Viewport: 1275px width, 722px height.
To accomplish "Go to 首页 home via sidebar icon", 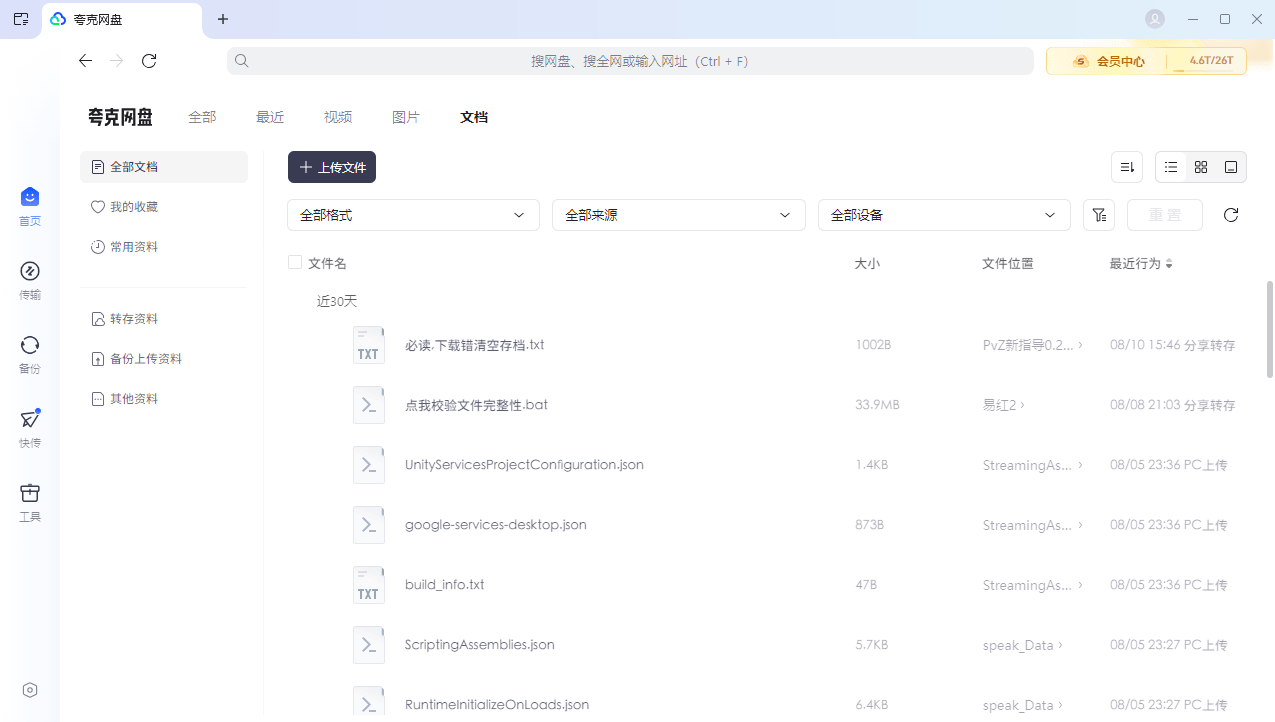I will [29, 205].
